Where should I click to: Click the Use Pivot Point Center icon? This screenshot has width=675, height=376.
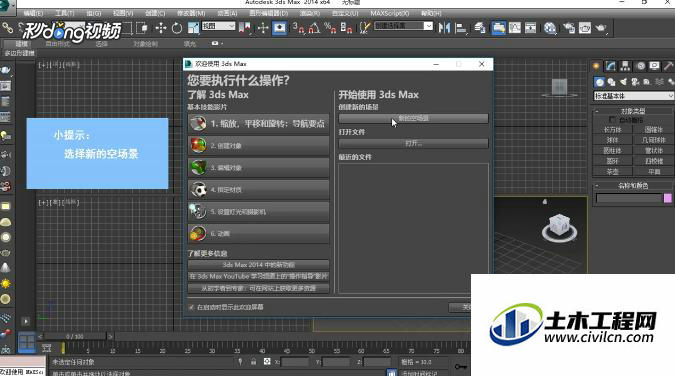(x=245, y=28)
